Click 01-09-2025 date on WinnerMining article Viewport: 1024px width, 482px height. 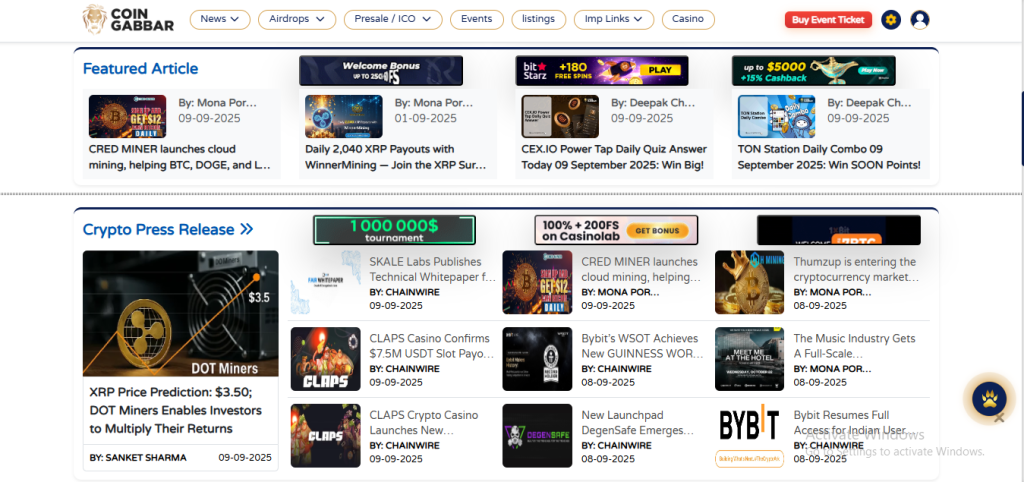[426, 118]
